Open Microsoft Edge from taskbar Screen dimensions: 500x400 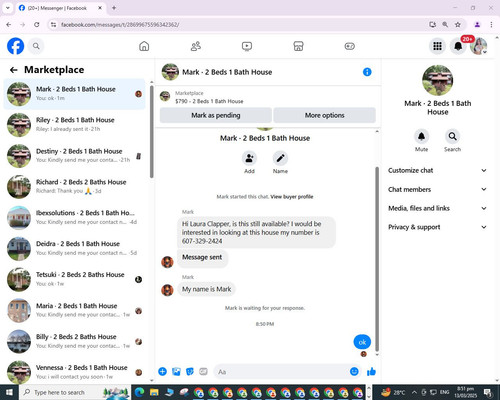(x=139, y=392)
